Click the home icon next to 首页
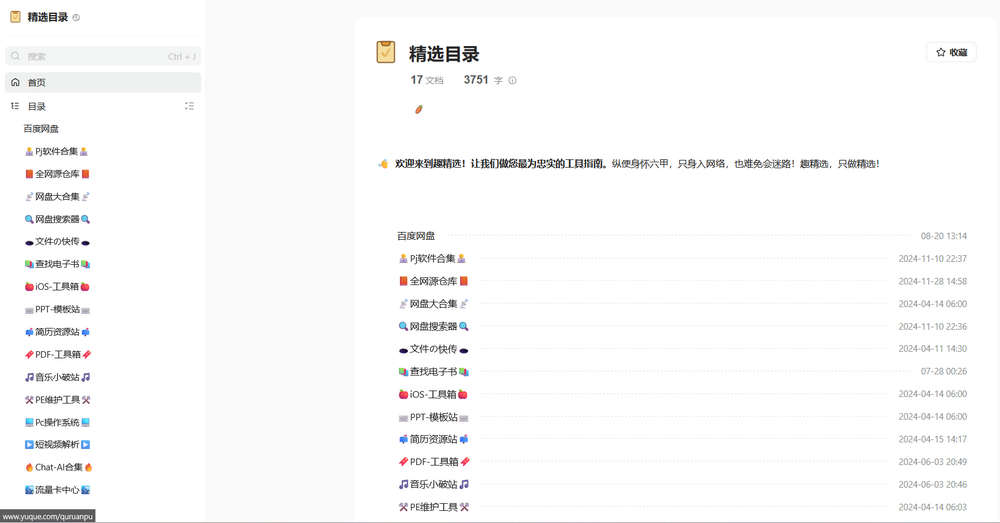The image size is (1000, 523). [x=15, y=82]
